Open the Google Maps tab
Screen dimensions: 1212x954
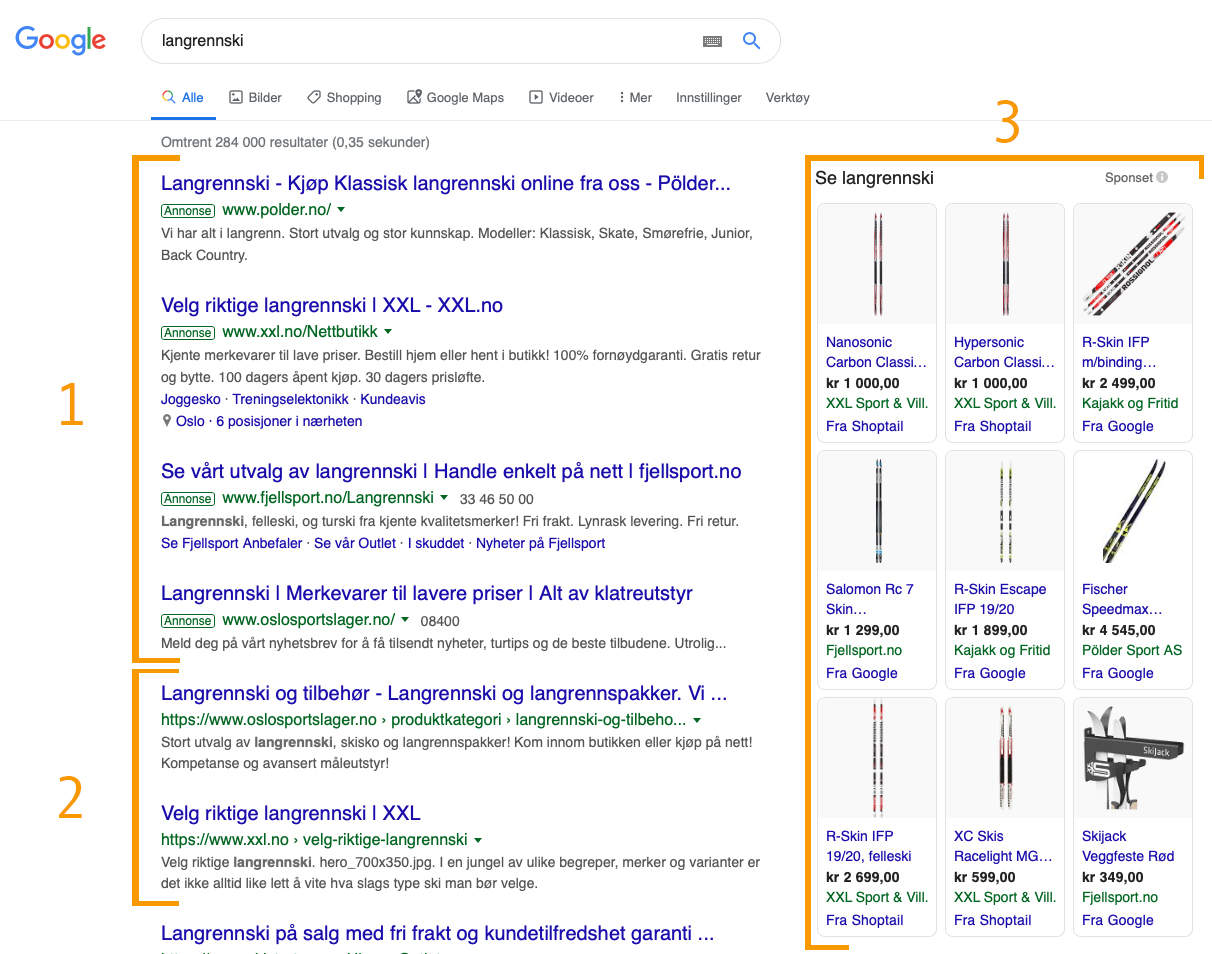click(x=455, y=97)
